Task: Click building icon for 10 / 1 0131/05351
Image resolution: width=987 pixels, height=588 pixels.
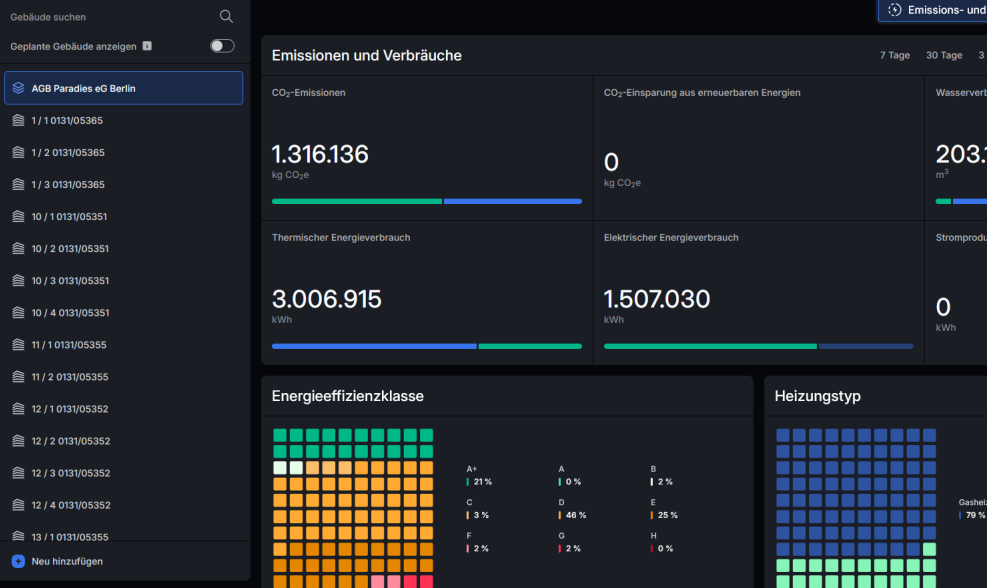Action: pos(18,217)
